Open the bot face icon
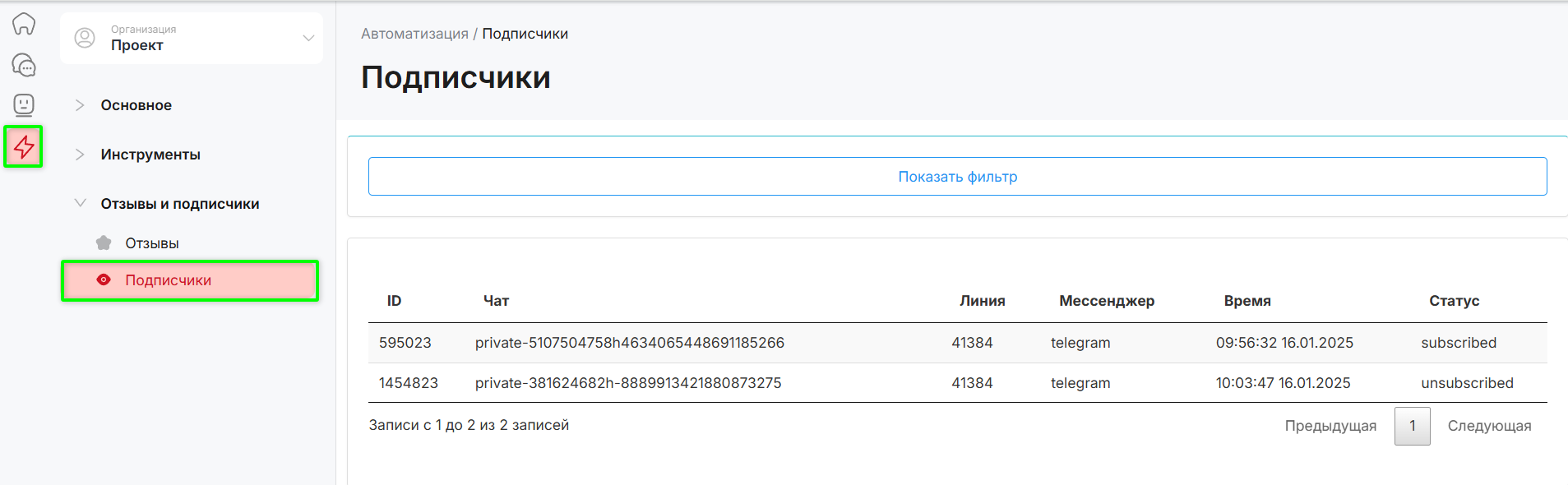1568x485 pixels. (24, 104)
